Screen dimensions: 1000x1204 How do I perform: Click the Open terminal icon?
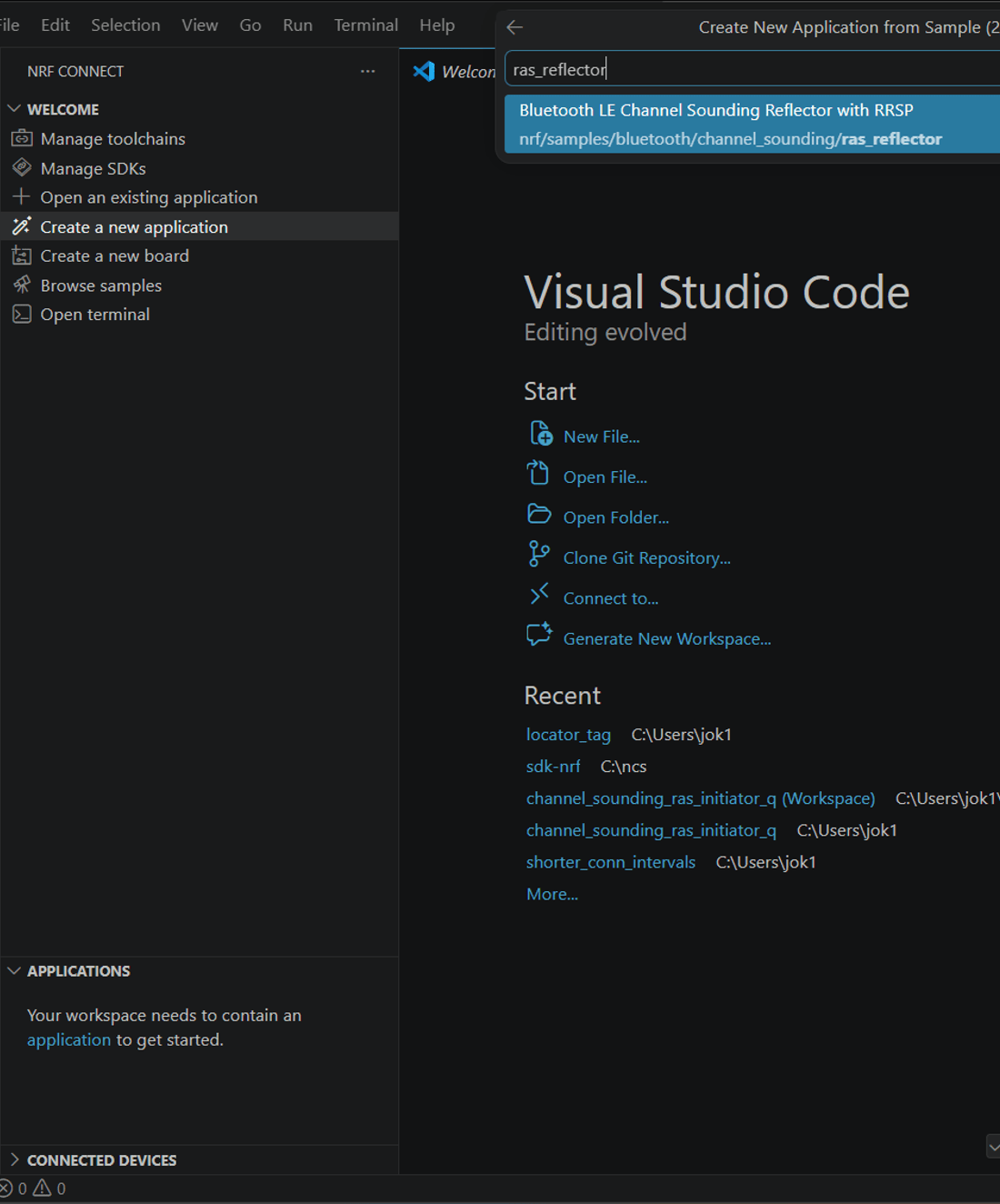pyautogui.click(x=22, y=314)
